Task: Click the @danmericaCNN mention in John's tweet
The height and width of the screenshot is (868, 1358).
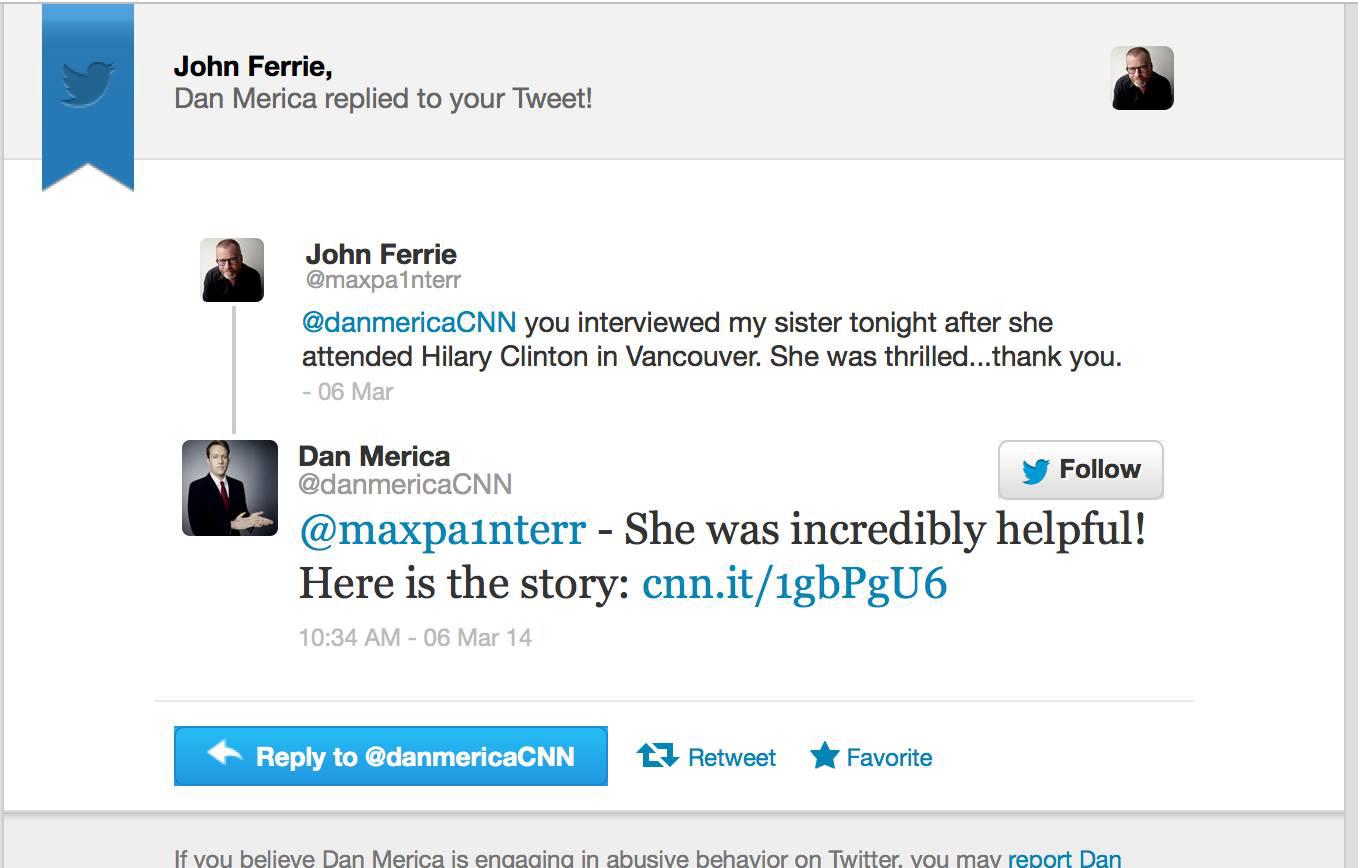Action: (409, 323)
